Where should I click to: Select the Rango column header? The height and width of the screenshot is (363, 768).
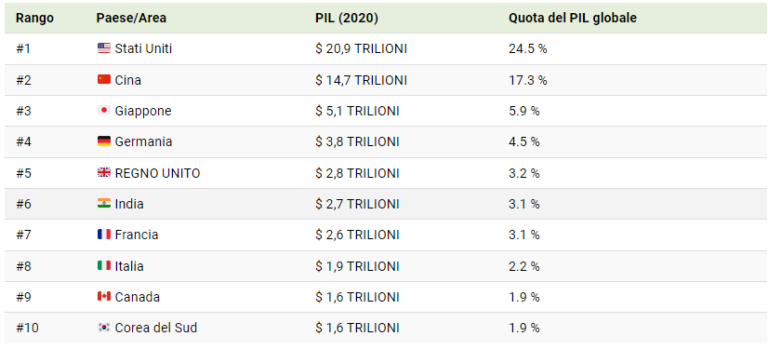coord(35,18)
